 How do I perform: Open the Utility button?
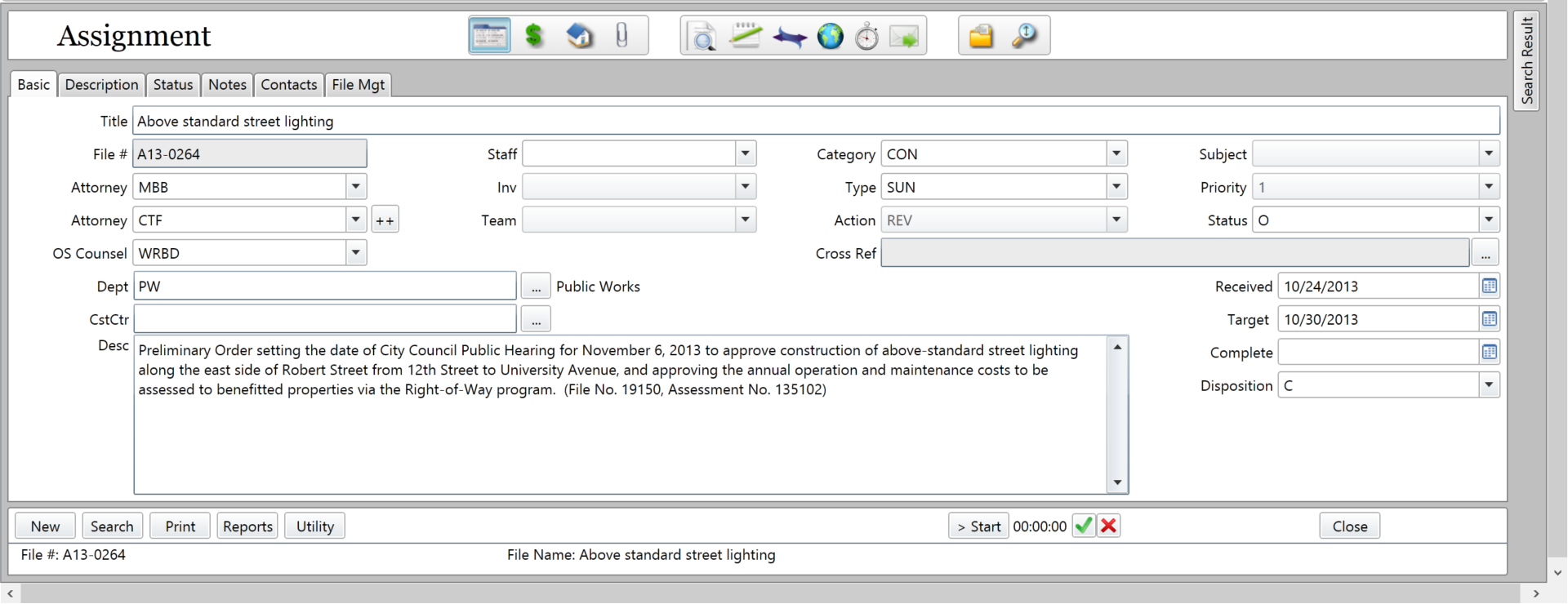click(315, 526)
